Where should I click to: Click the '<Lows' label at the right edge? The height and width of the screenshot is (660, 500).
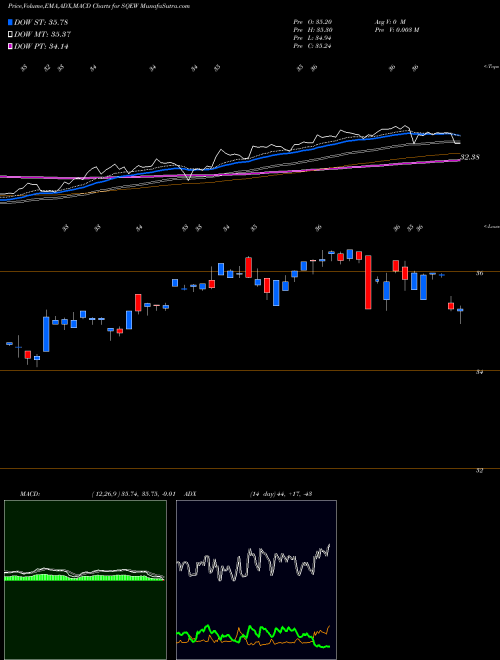(491, 226)
